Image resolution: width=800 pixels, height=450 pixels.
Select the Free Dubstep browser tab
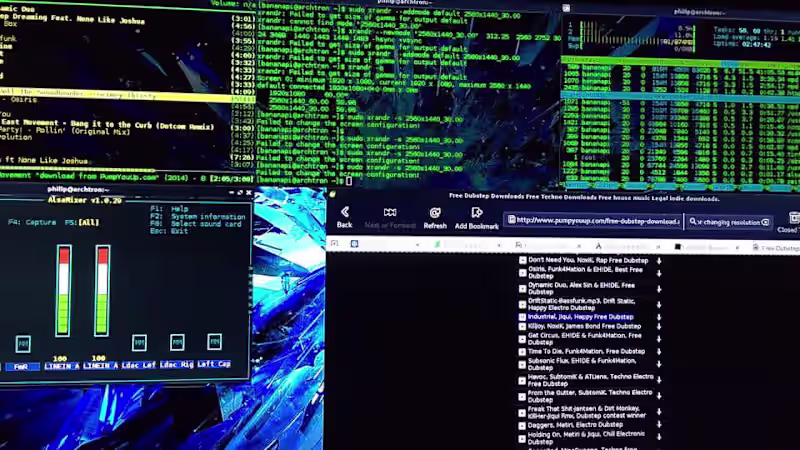tap(776, 248)
